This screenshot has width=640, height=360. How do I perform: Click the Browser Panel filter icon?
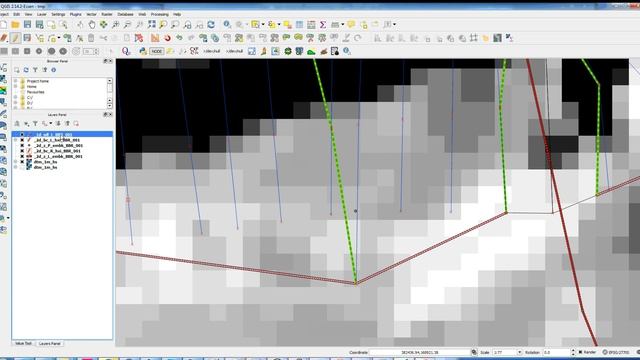pos(35,70)
